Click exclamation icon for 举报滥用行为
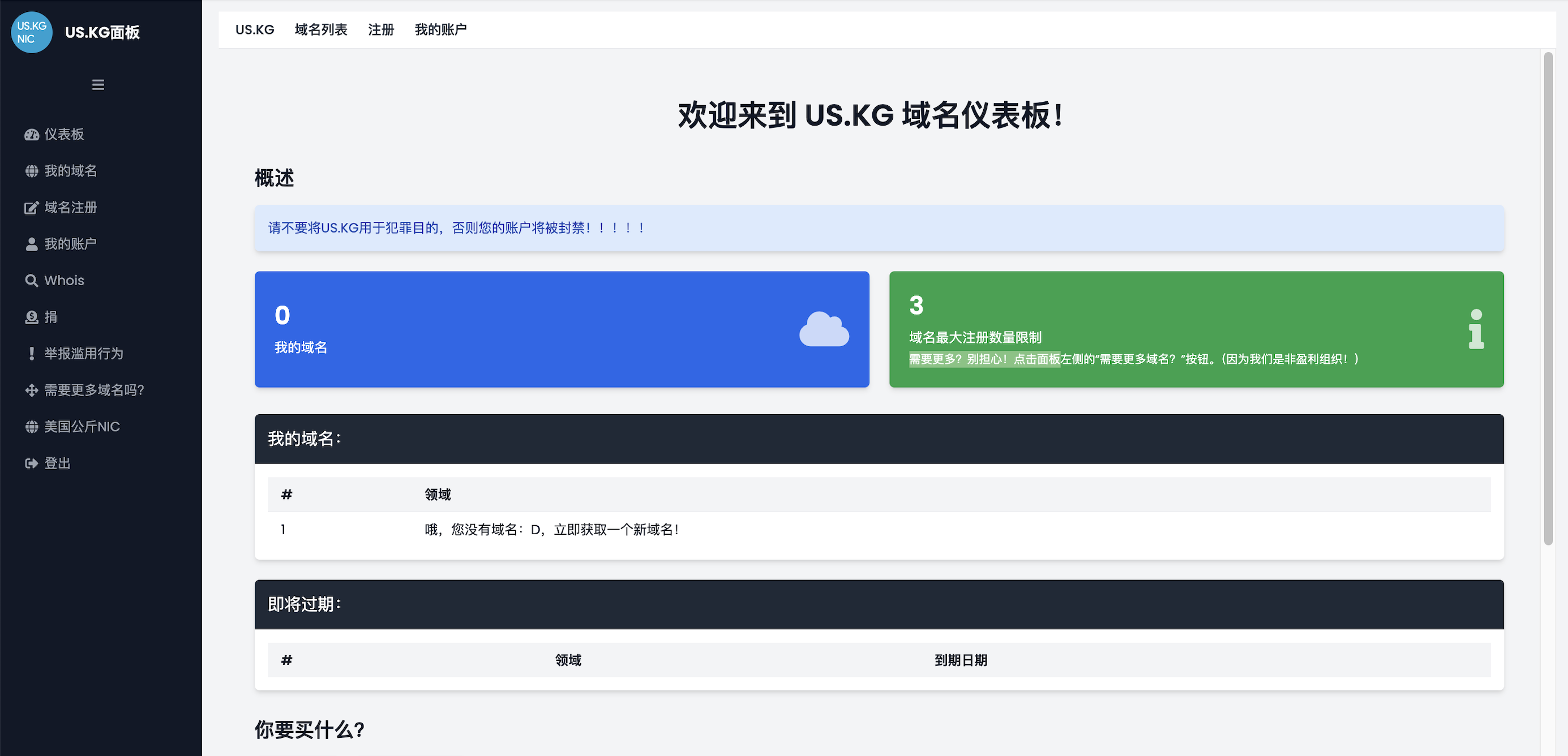 pyautogui.click(x=32, y=354)
